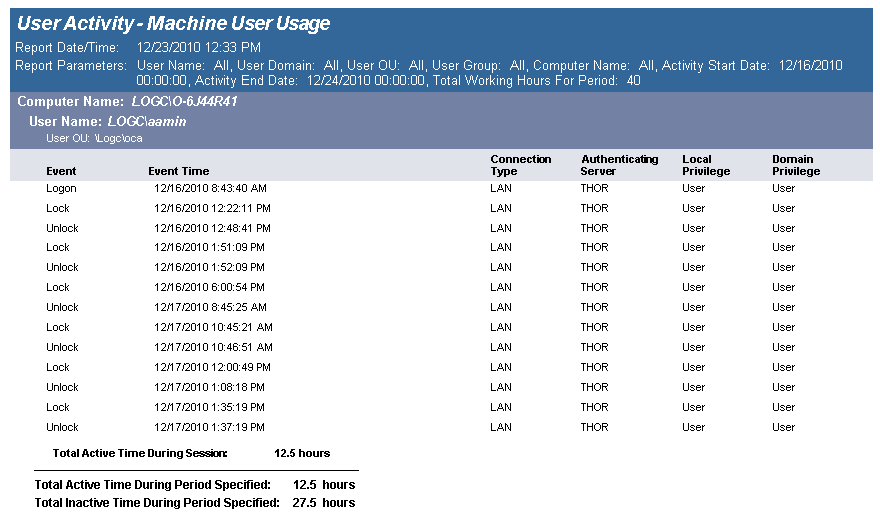This screenshot has width=880, height=520.
Task: Click the Total Inactive Time 27.5 hours value
Action: (323, 503)
